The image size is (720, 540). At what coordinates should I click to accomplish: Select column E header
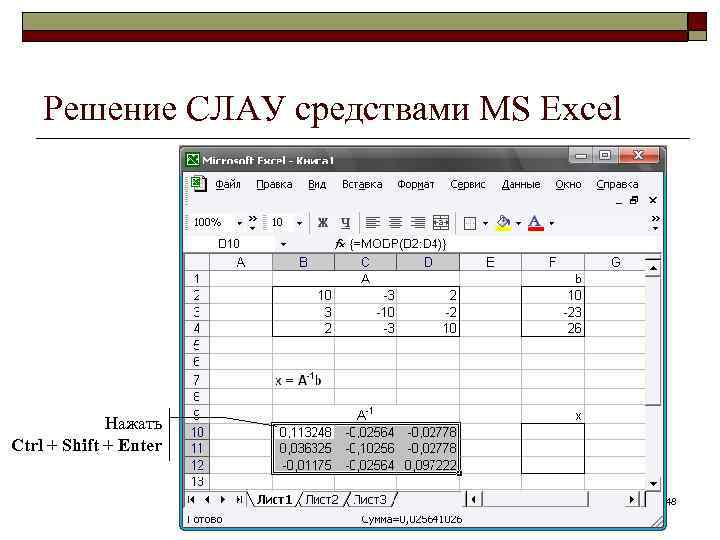490,263
